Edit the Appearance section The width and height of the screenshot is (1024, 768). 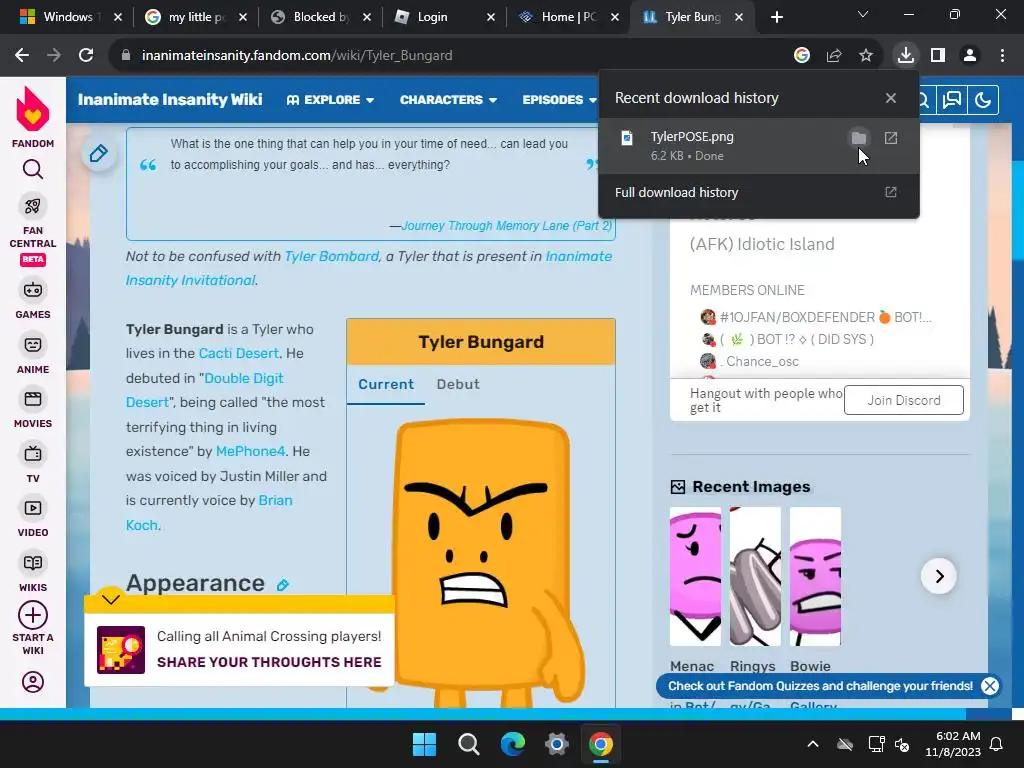click(283, 584)
